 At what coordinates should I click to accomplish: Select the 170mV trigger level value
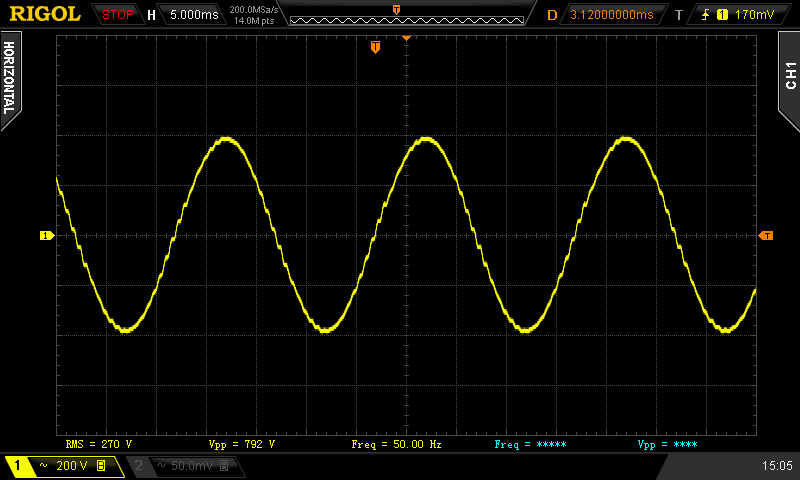[x=754, y=15]
